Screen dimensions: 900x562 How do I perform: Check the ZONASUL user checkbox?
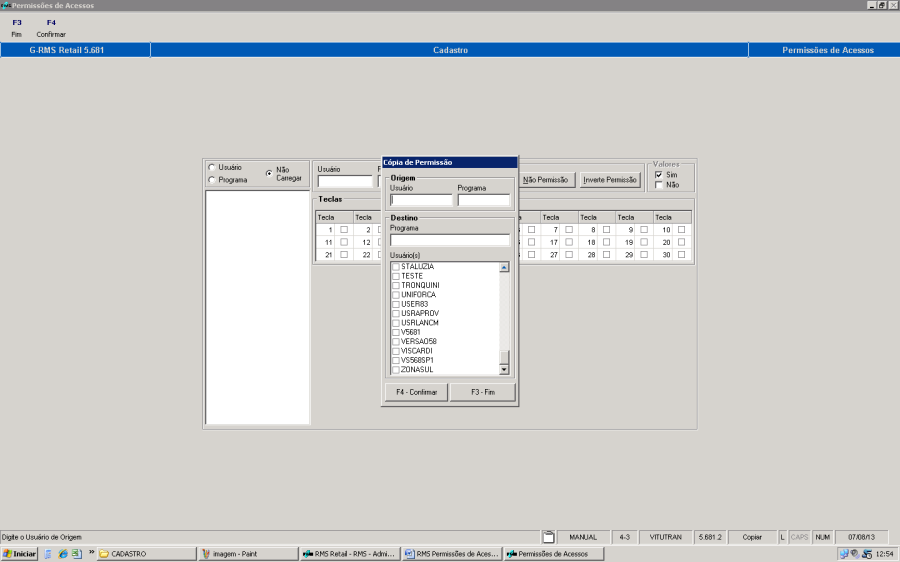pyautogui.click(x=395, y=370)
